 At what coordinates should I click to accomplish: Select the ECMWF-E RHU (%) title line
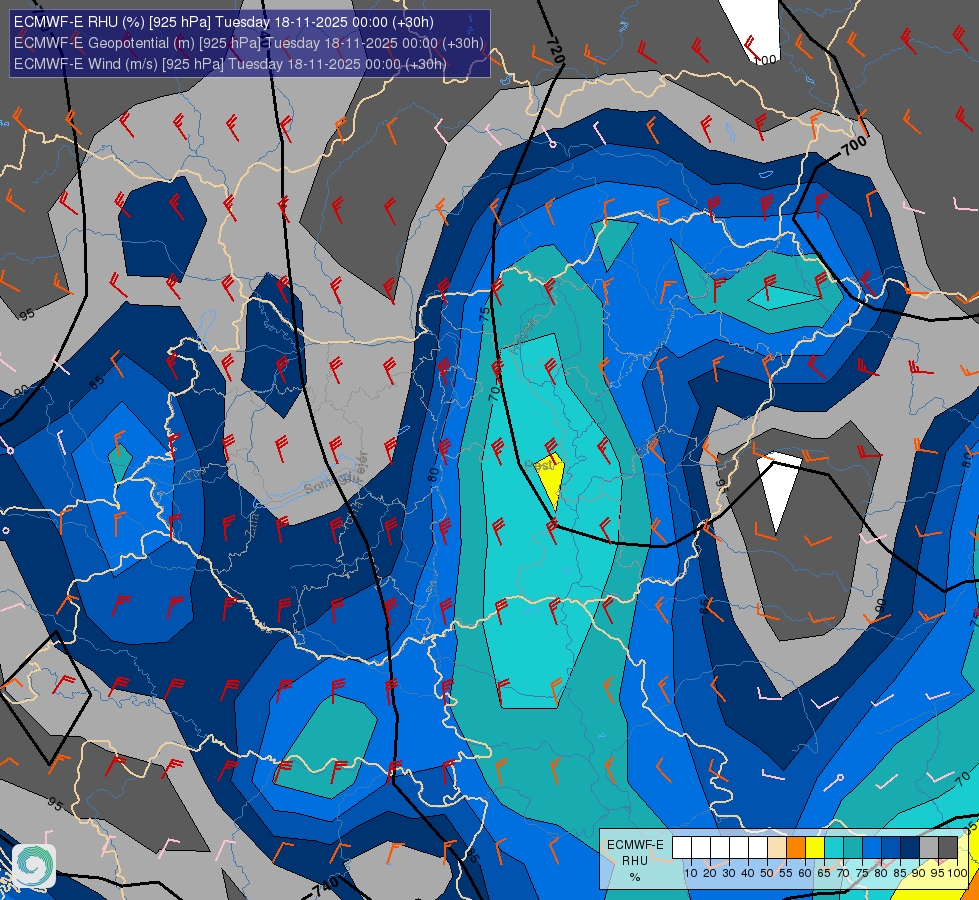224,22
